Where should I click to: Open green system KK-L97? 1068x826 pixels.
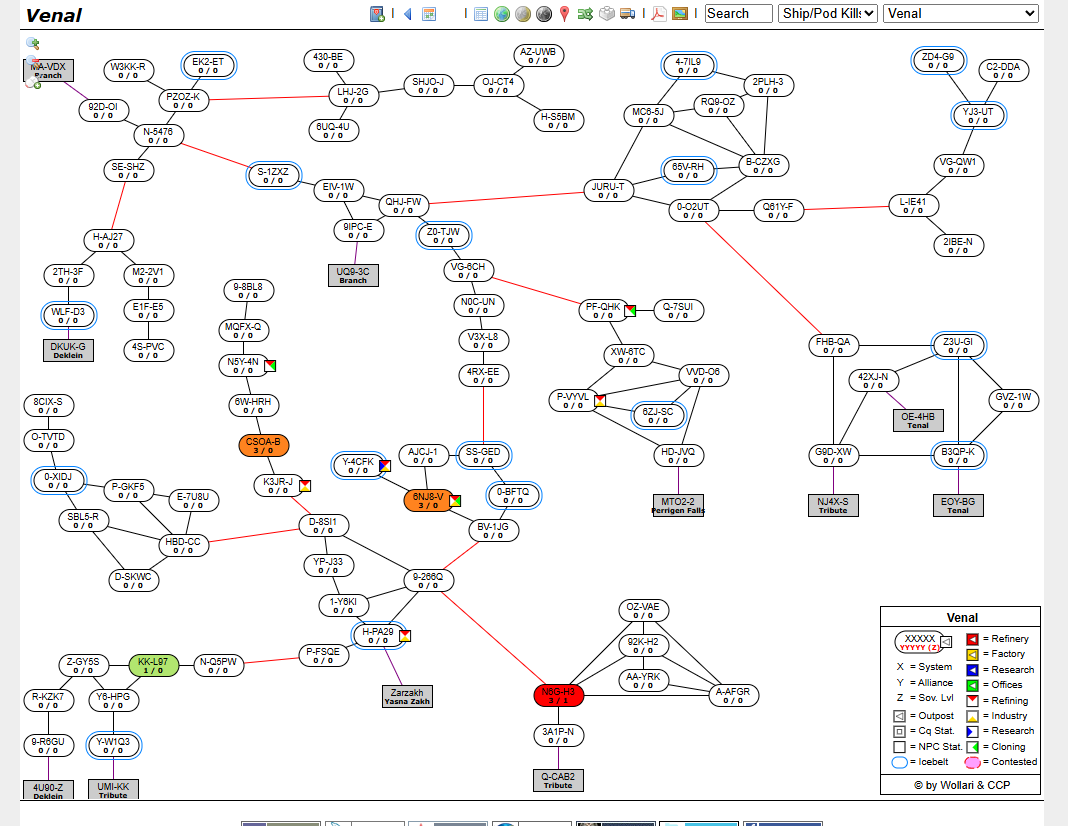click(153, 665)
